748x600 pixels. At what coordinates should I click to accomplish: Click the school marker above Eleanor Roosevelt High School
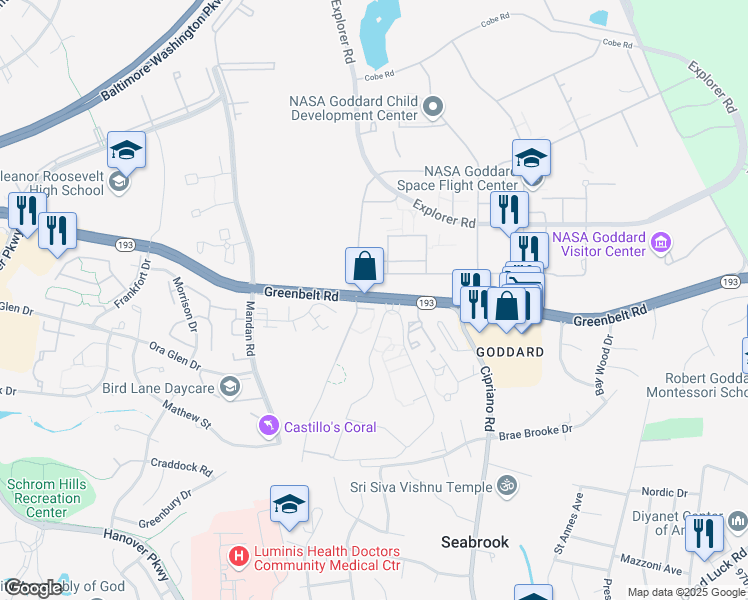pos(126,150)
